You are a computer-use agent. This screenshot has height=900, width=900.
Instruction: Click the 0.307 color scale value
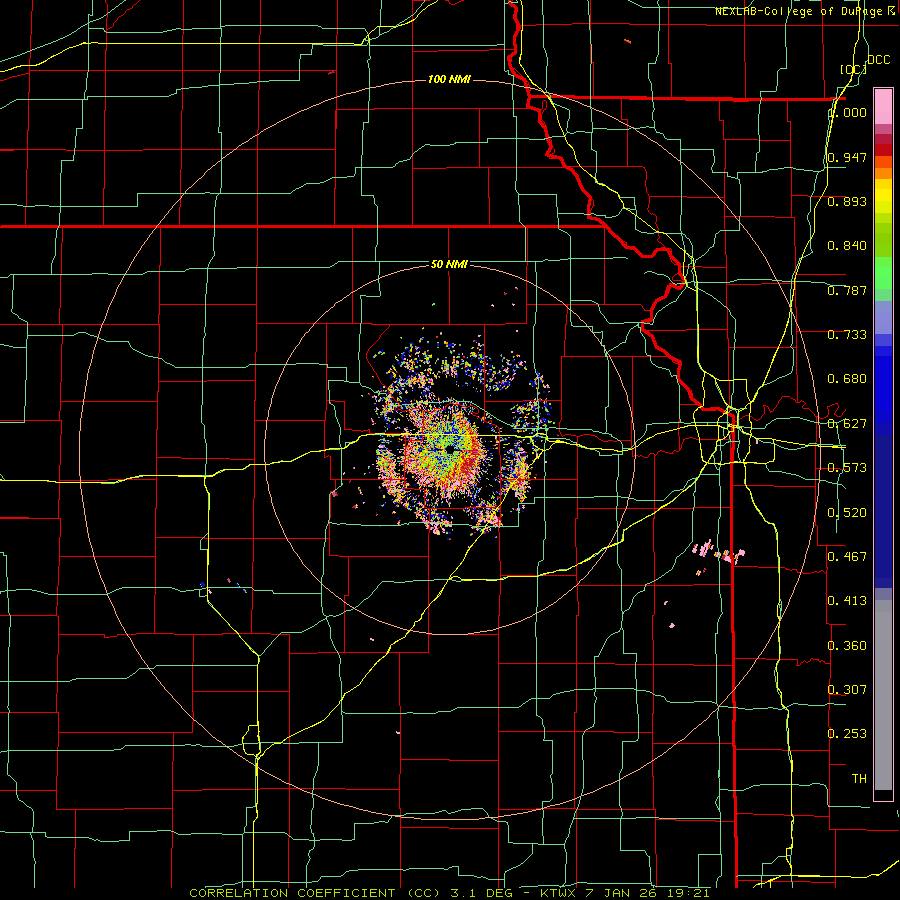[x=847, y=689]
